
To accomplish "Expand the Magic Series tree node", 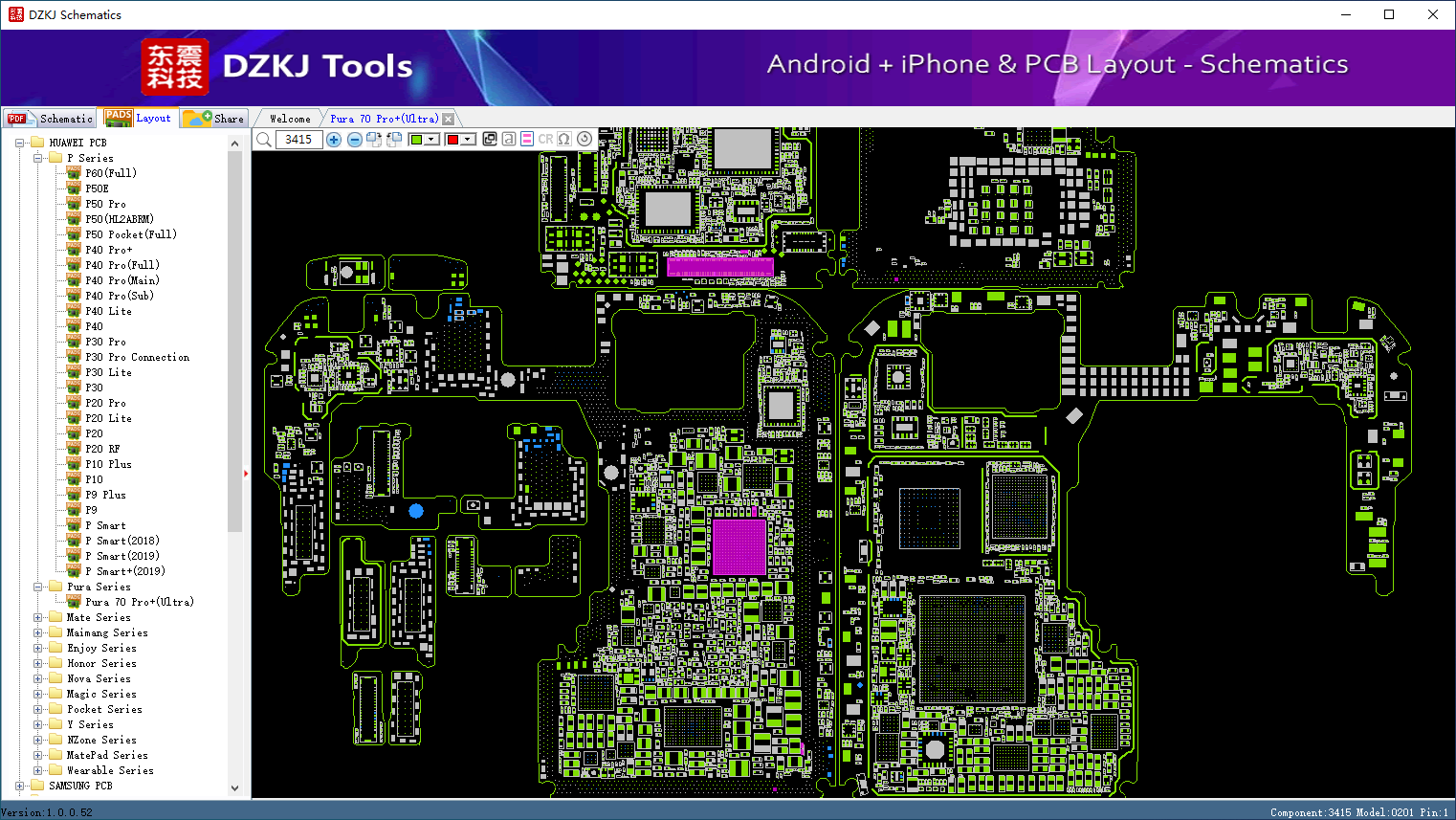I will [37, 694].
